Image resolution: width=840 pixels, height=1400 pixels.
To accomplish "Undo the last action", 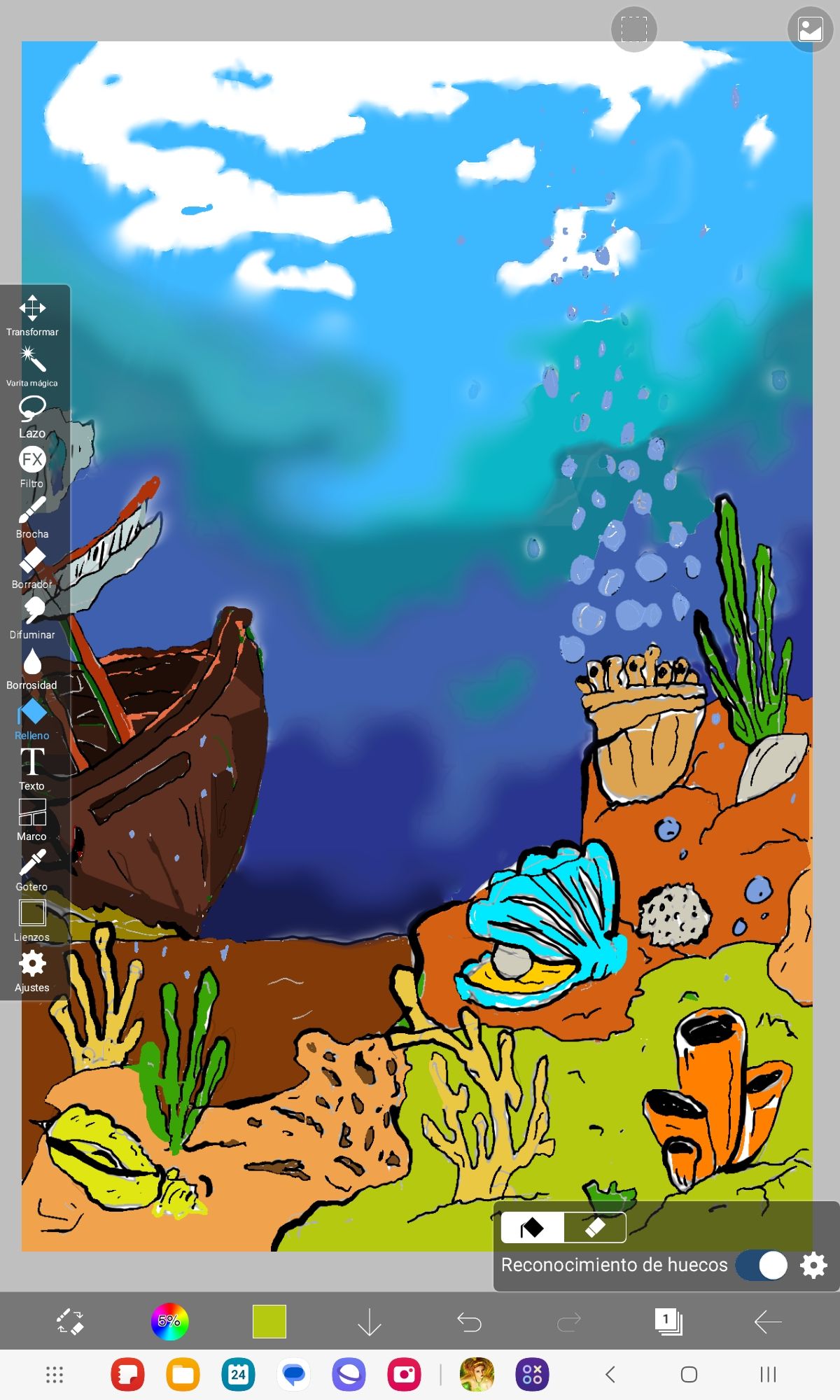I will point(469,1322).
